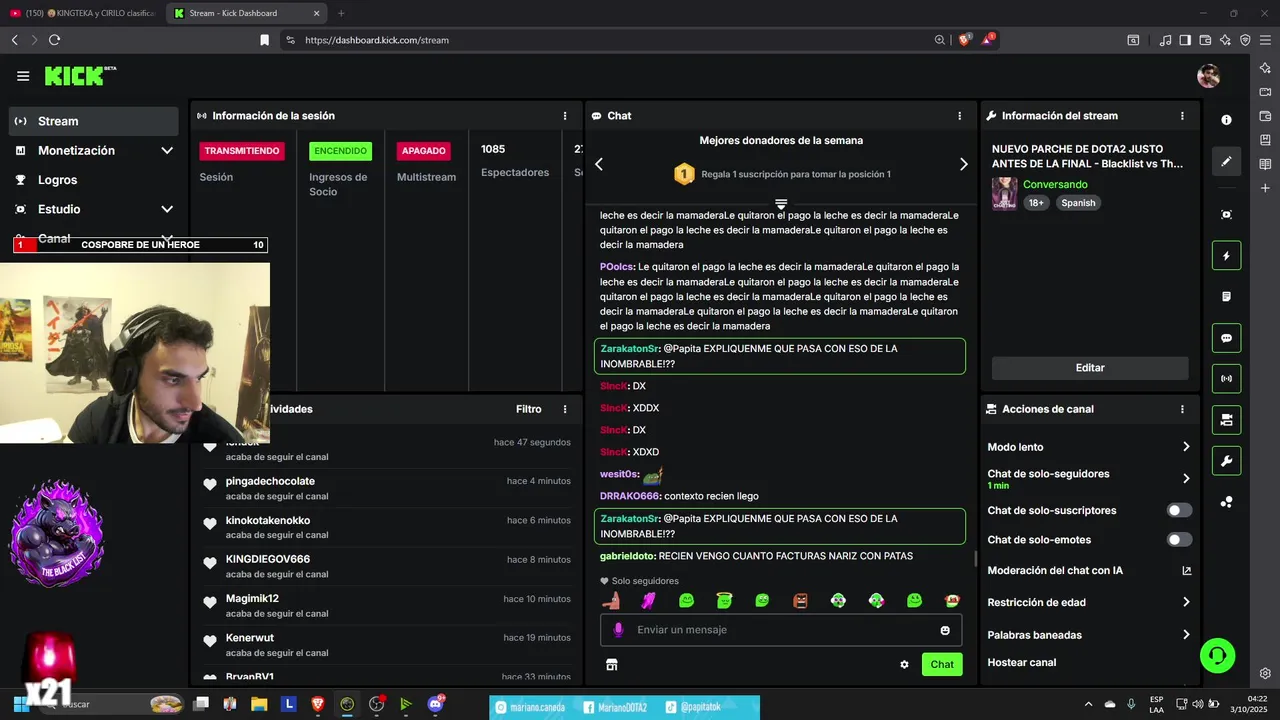Bookmark the page in address bar
1280x720 pixels.
click(264, 40)
